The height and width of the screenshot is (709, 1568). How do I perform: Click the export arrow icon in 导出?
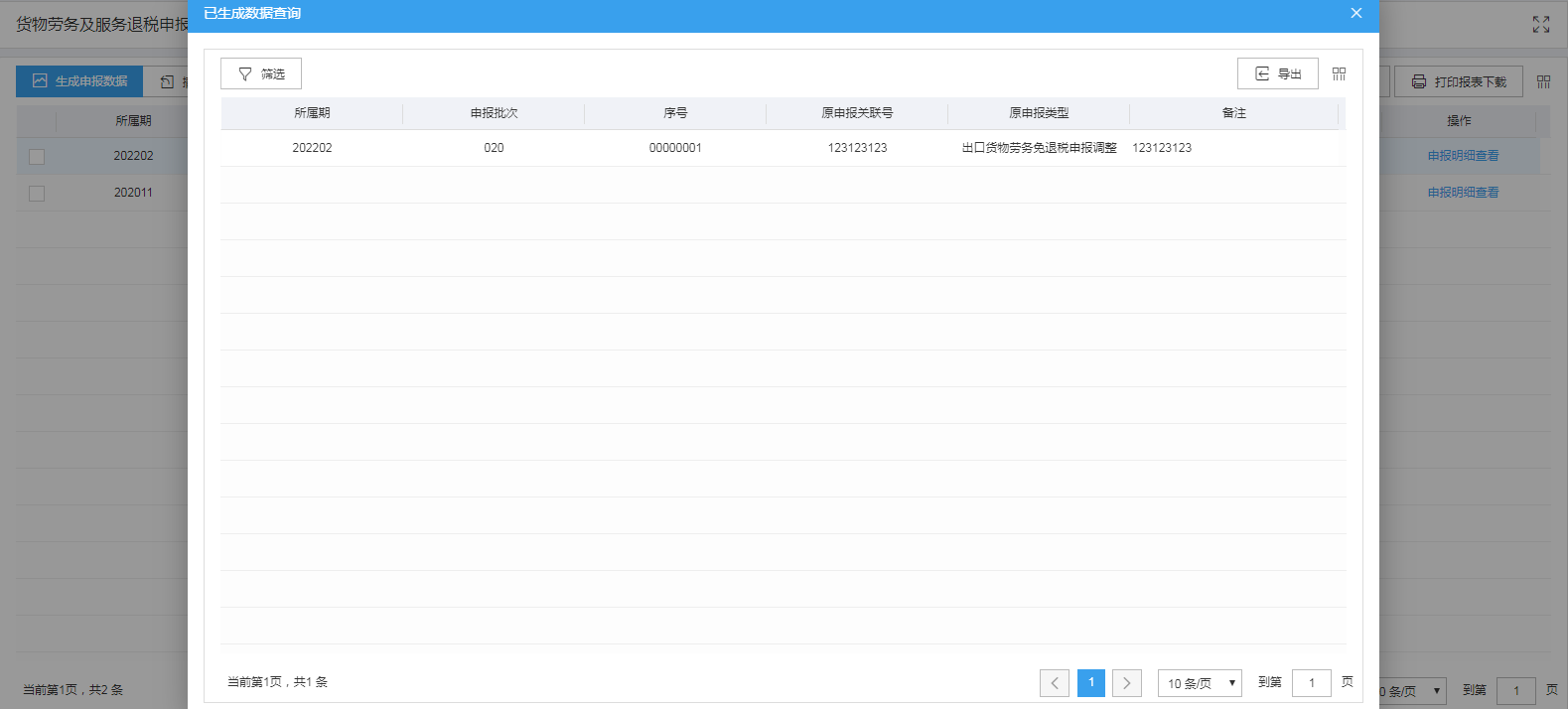coord(1262,74)
